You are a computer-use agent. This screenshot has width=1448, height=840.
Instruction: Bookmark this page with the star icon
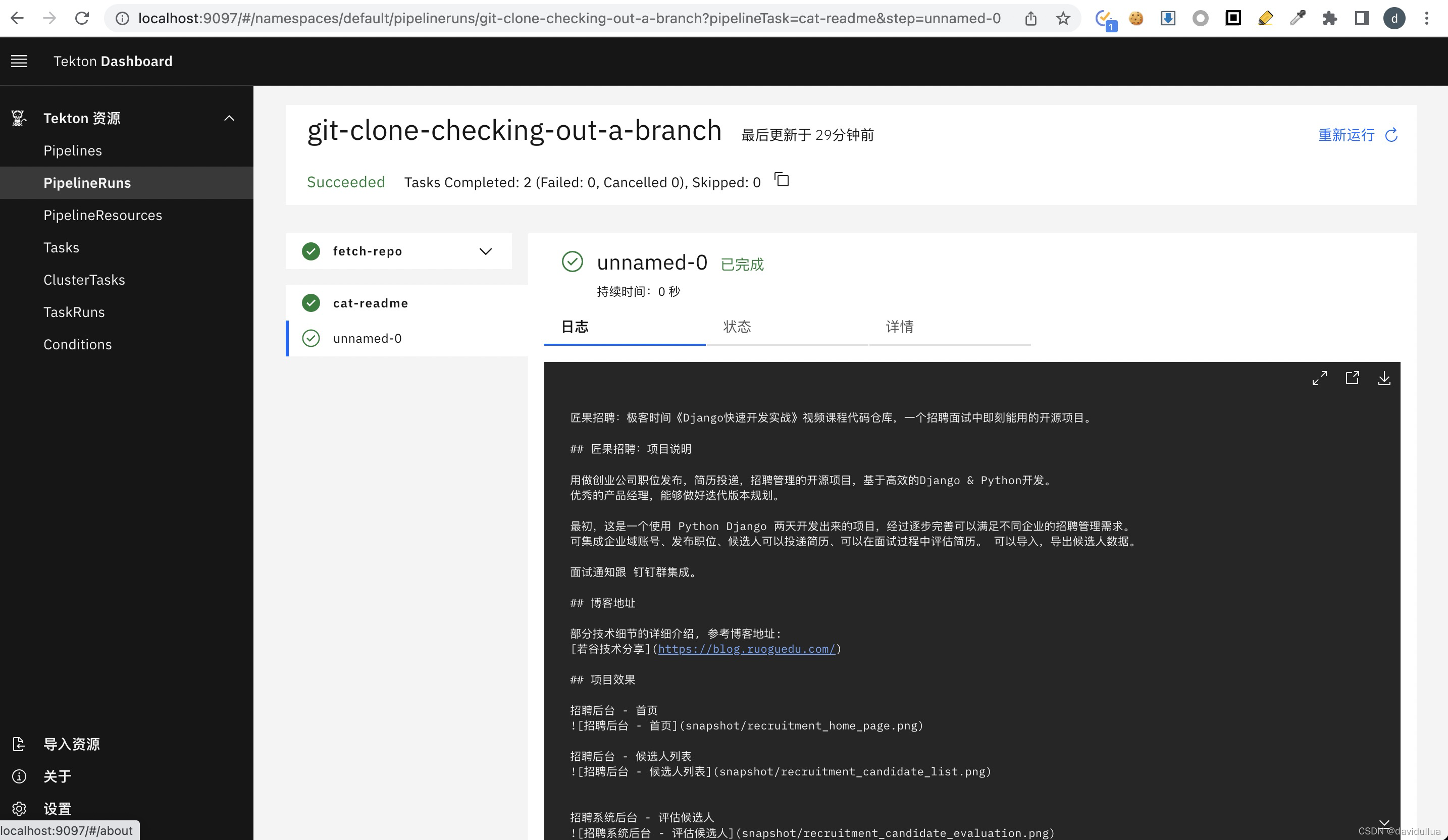[x=1063, y=18]
